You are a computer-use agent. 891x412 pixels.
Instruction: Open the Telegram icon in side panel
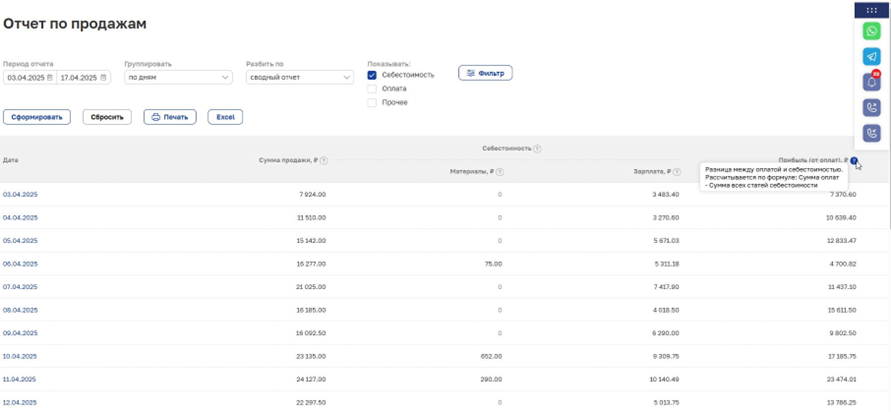click(x=871, y=56)
